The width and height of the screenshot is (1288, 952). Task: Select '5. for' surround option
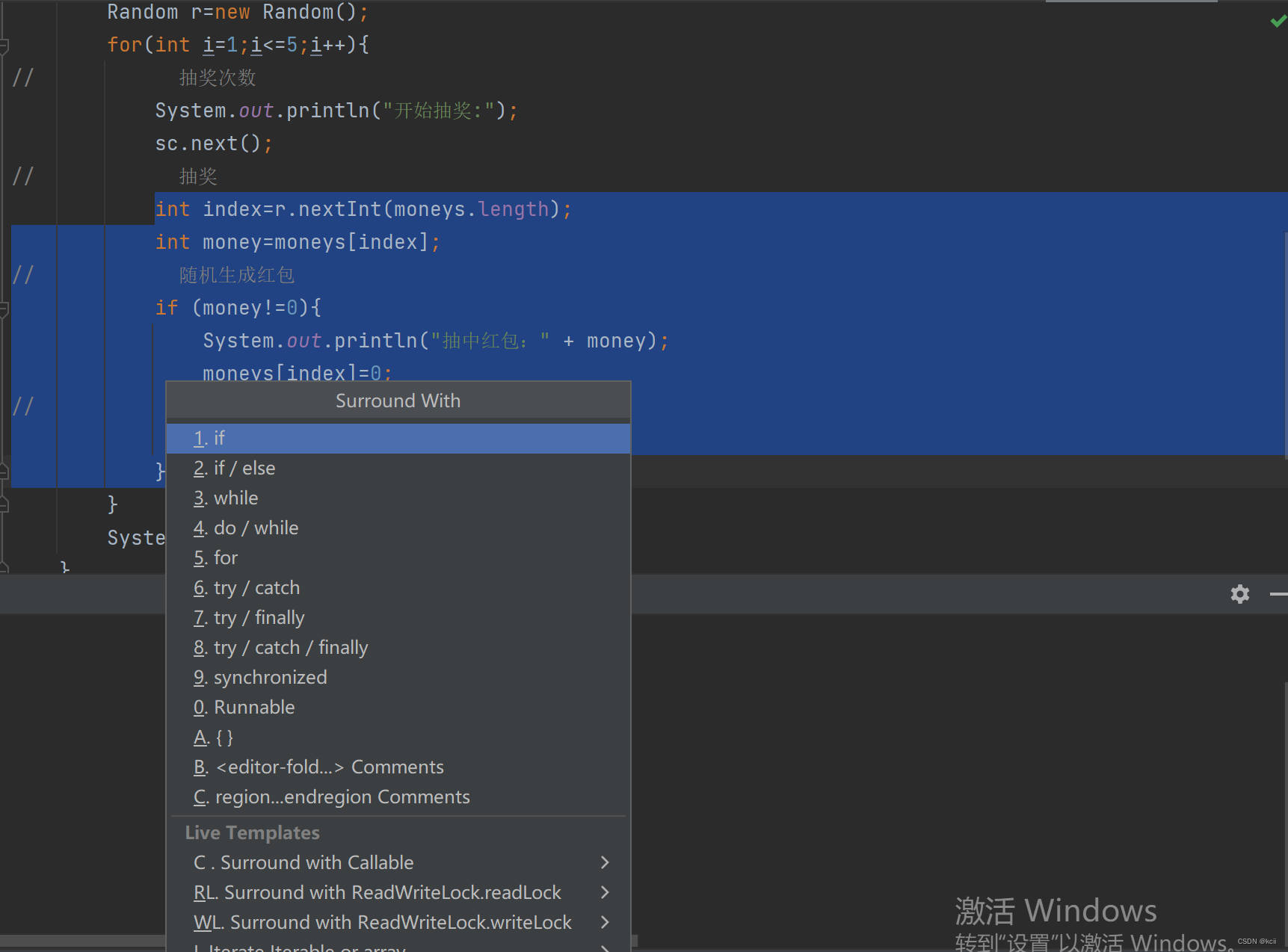(398, 557)
